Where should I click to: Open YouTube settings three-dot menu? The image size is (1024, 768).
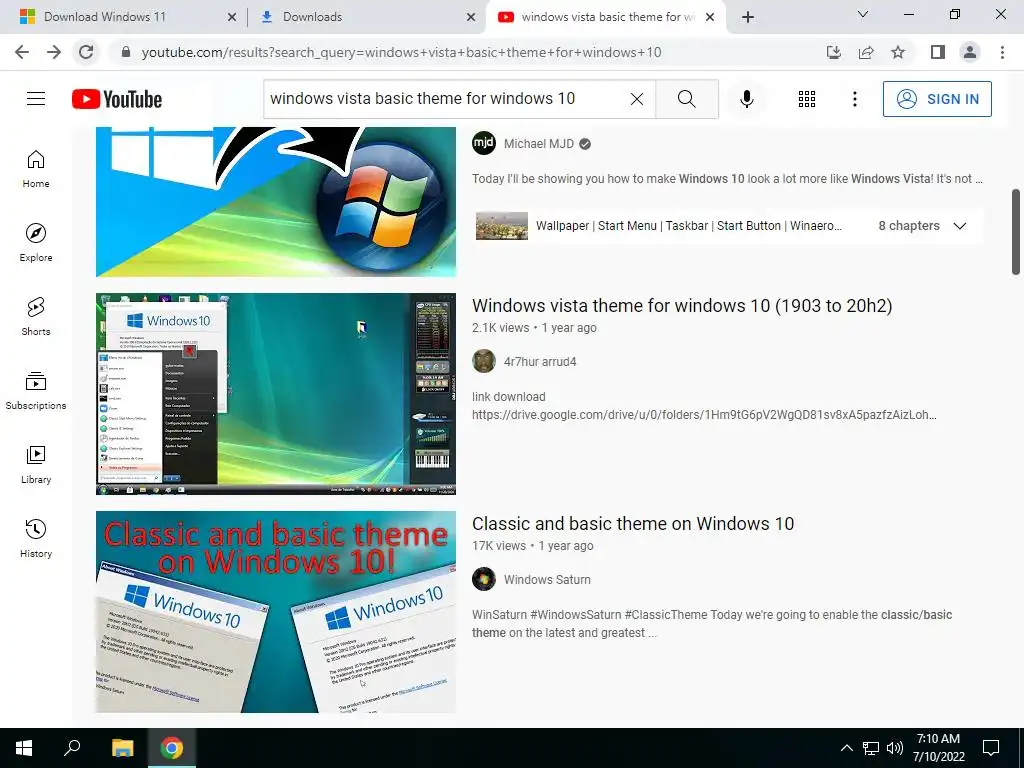point(855,99)
